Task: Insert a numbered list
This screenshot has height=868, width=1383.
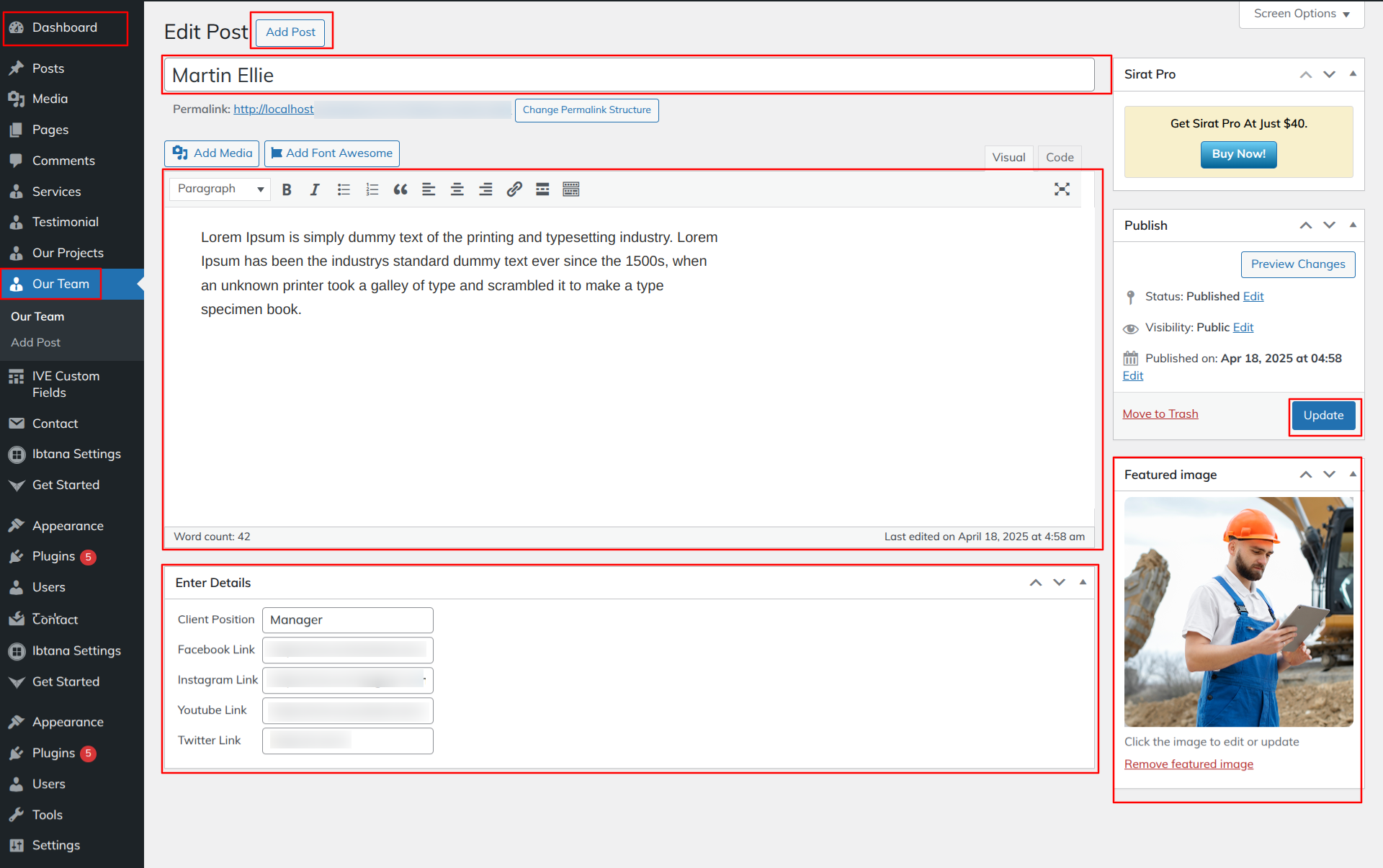Action: tap(372, 189)
